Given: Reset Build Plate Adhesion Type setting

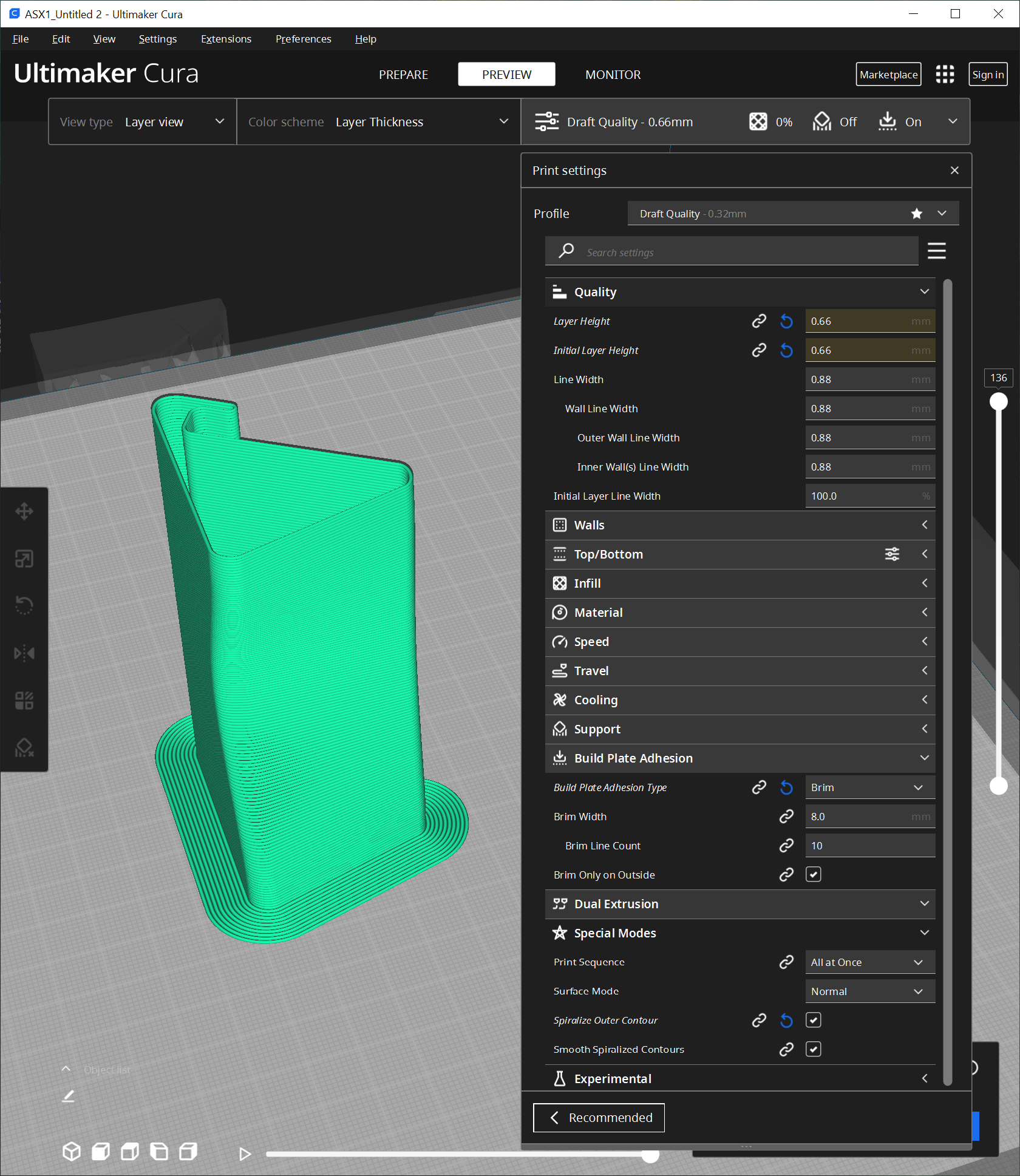Looking at the screenshot, I should tap(786, 787).
